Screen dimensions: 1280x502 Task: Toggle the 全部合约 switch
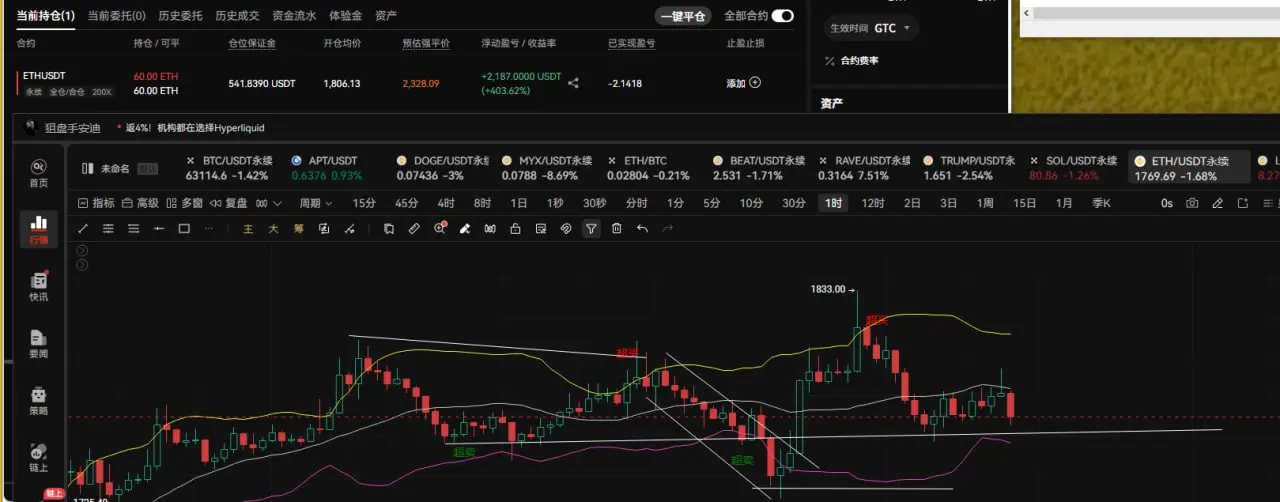pyautogui.click(x=783, y=16)
